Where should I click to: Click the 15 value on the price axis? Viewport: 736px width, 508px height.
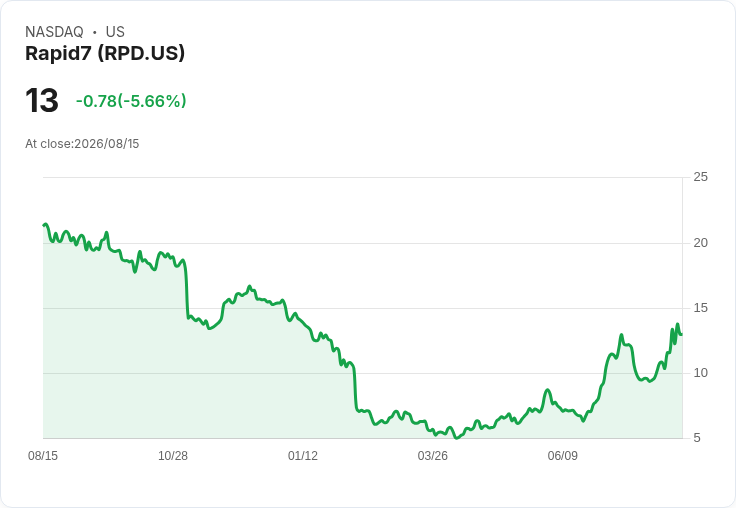coord(700,308)
